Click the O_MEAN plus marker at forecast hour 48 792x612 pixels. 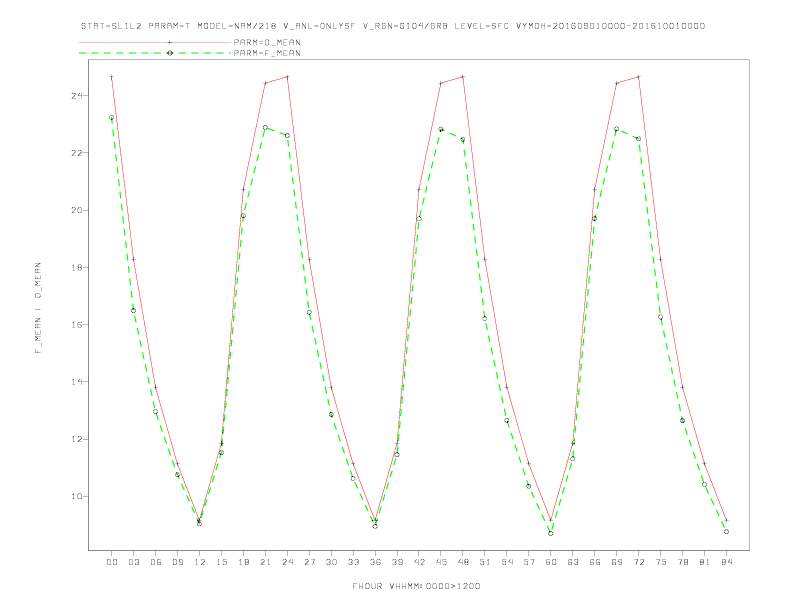[x=463, y=77]
